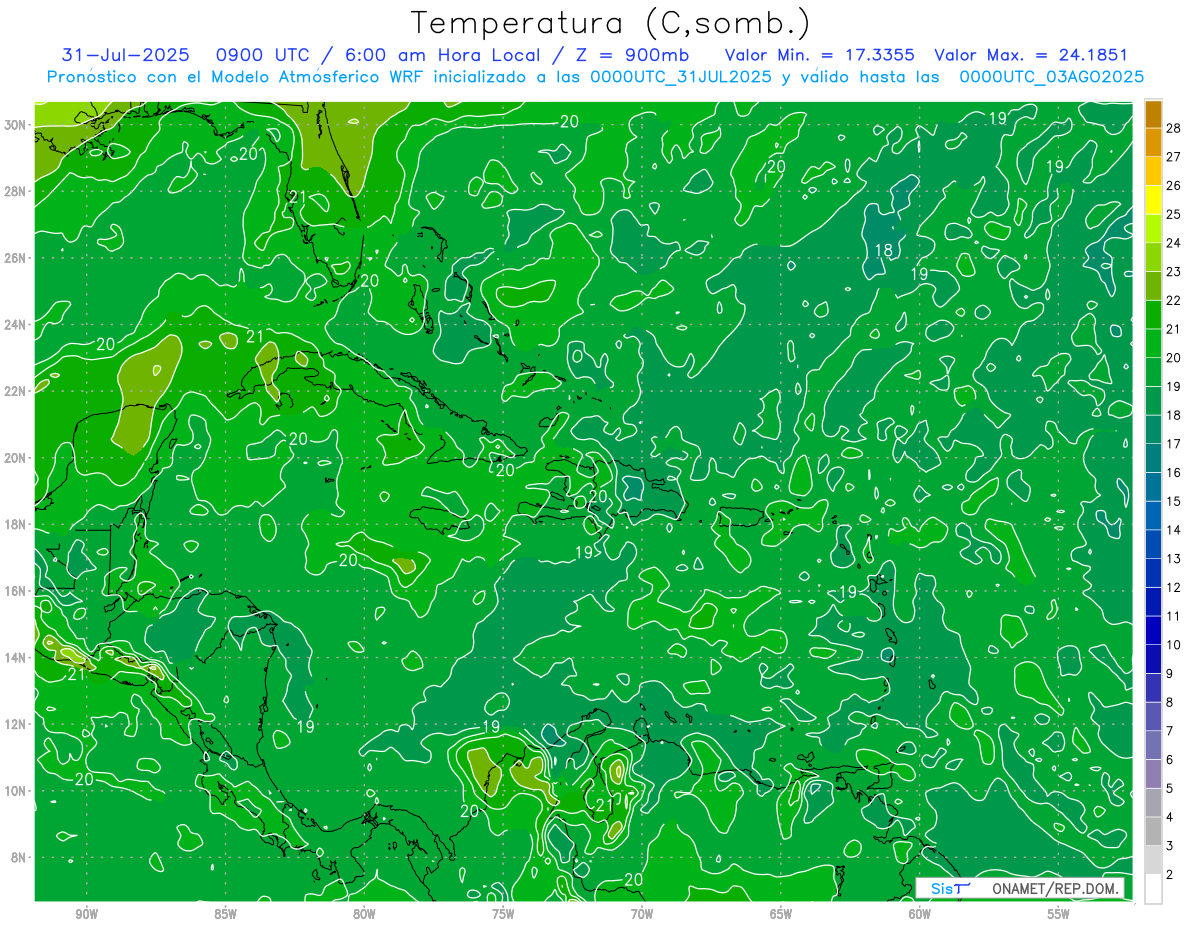
Task: Click the colorbar value '10'
Action: [1173, 645]
